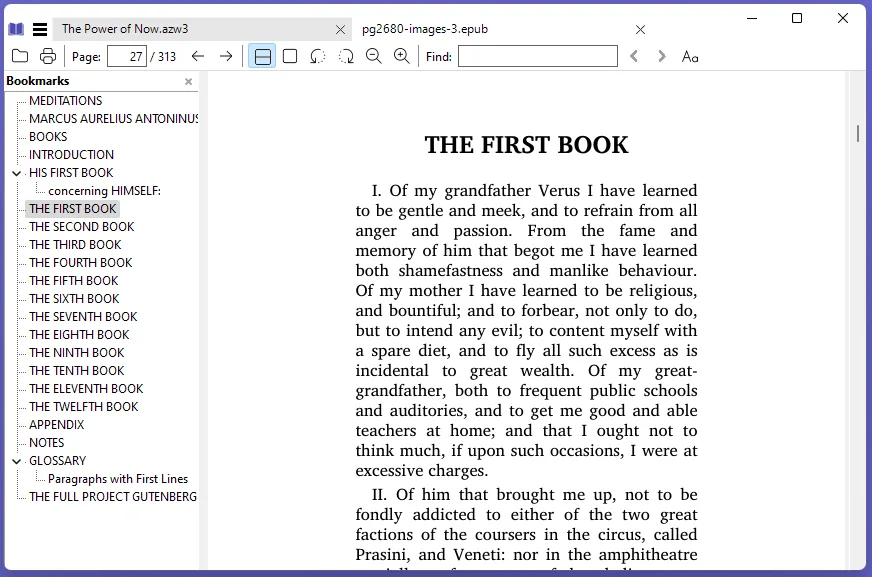The width and height of the screenshot is (872, 577).
Task: Go to THE SIXTH BOOK
Action: pos(74,299)
